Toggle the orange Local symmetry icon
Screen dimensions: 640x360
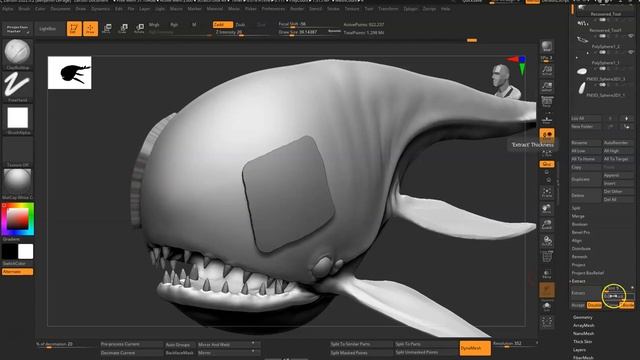547,135
